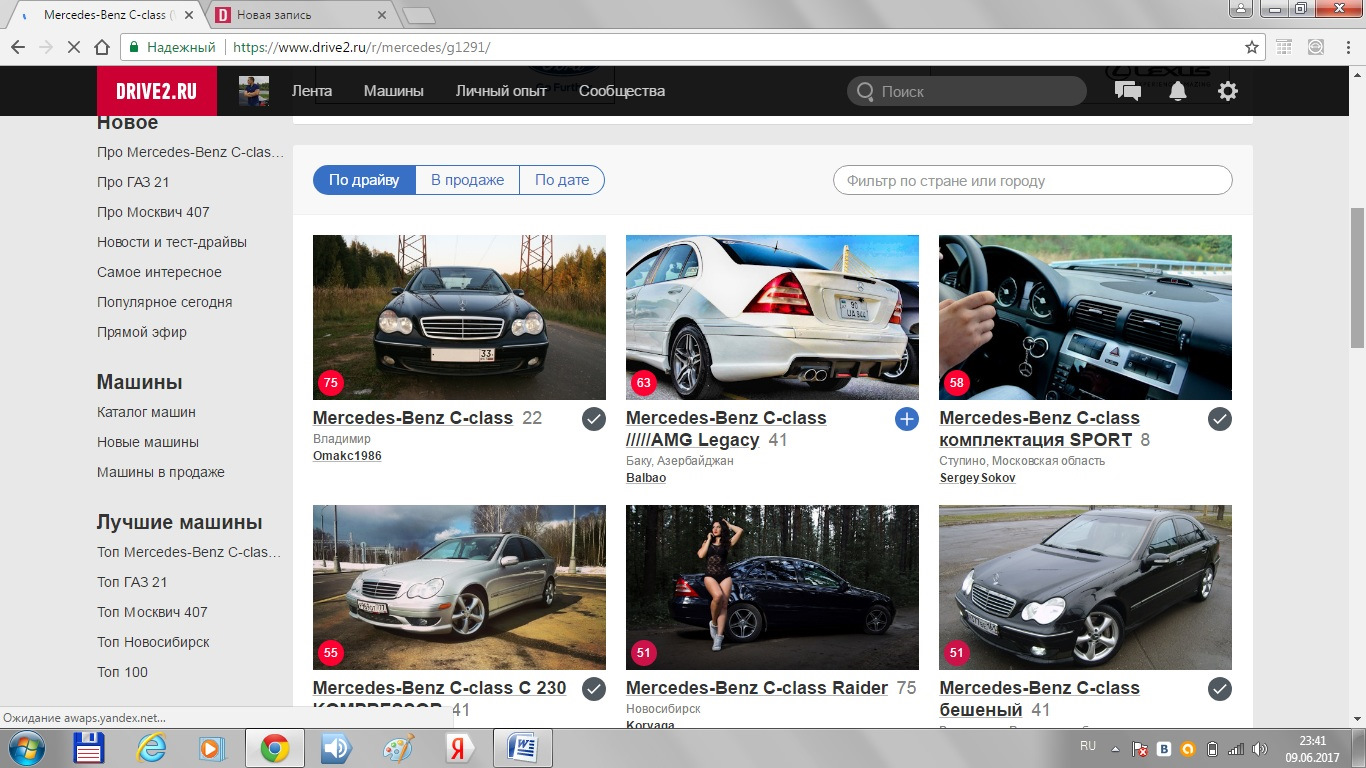Open Новости и тест-драйвы link
Image resolution: width=1366 pixels, height=768 pixels.
click(172, 242)
